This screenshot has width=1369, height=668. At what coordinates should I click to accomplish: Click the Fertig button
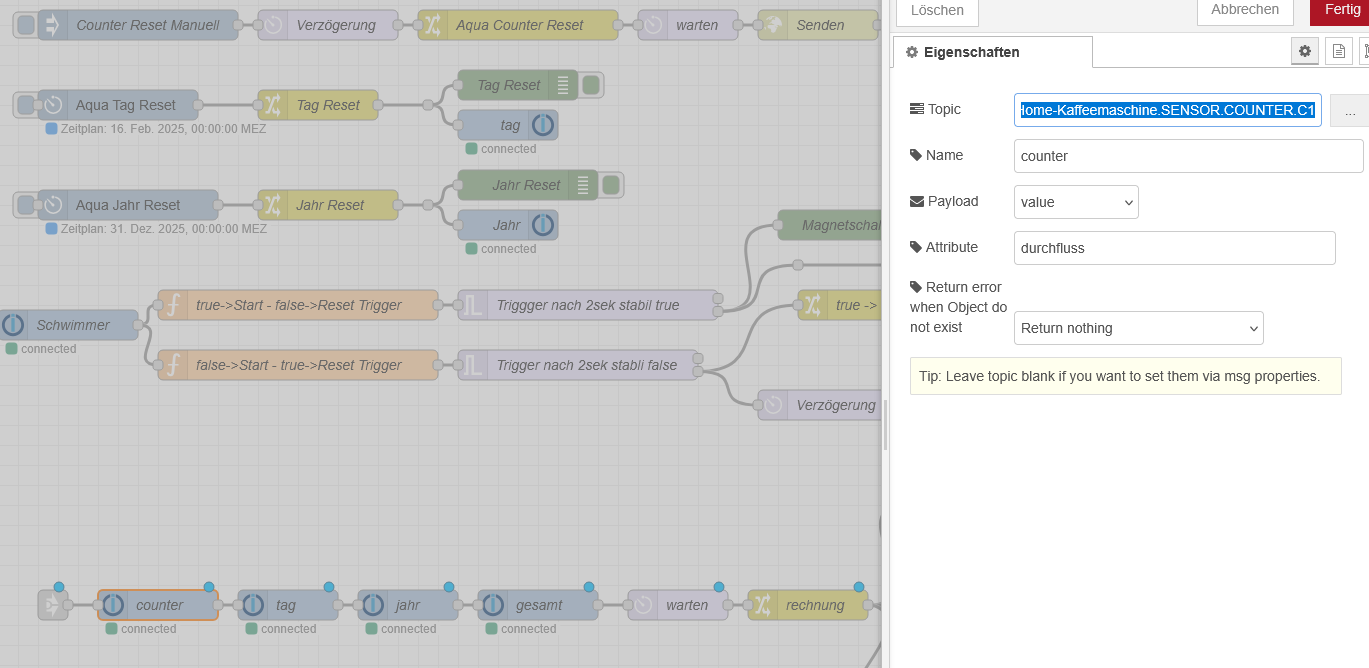point(1341,10)
